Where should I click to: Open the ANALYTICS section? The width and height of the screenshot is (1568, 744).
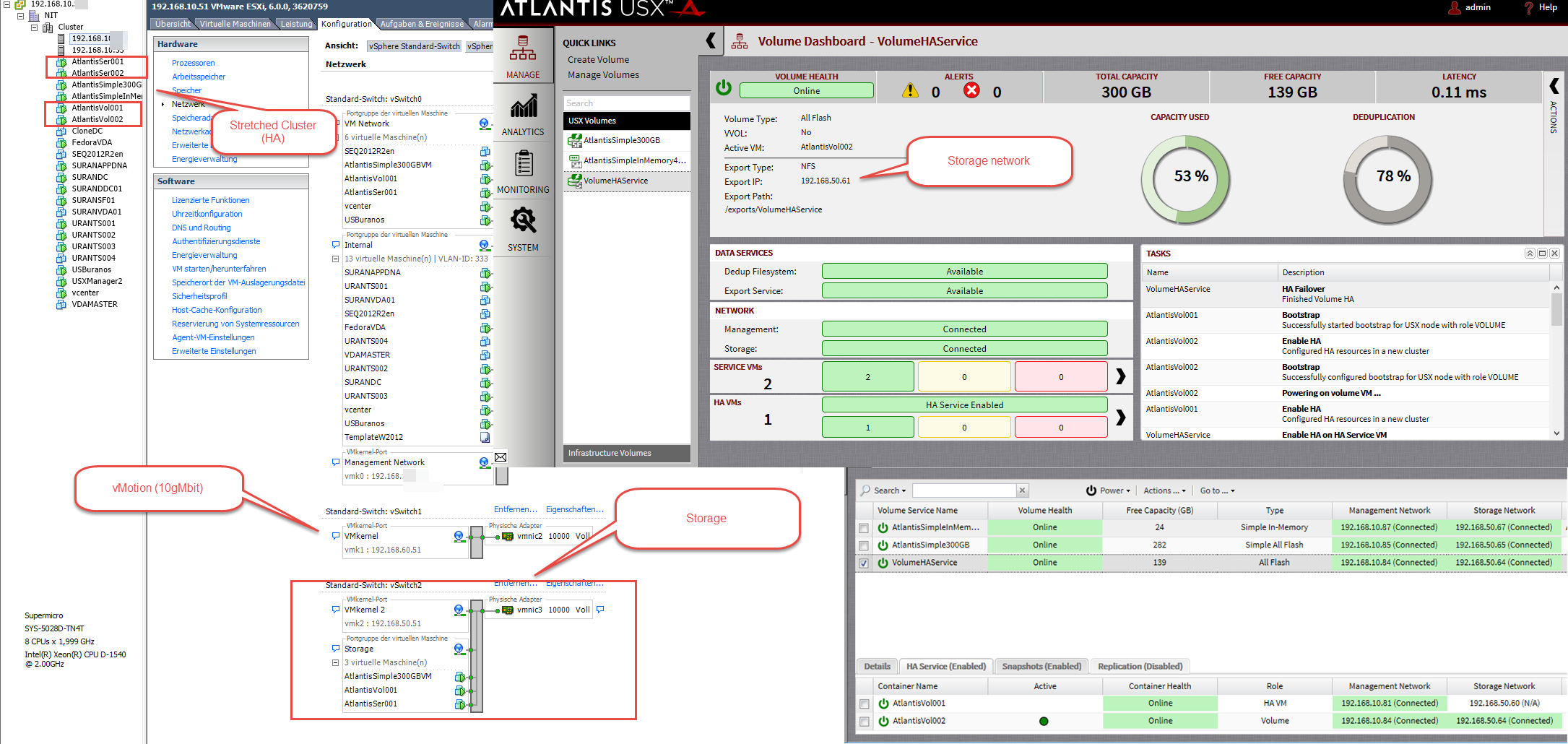523,114
